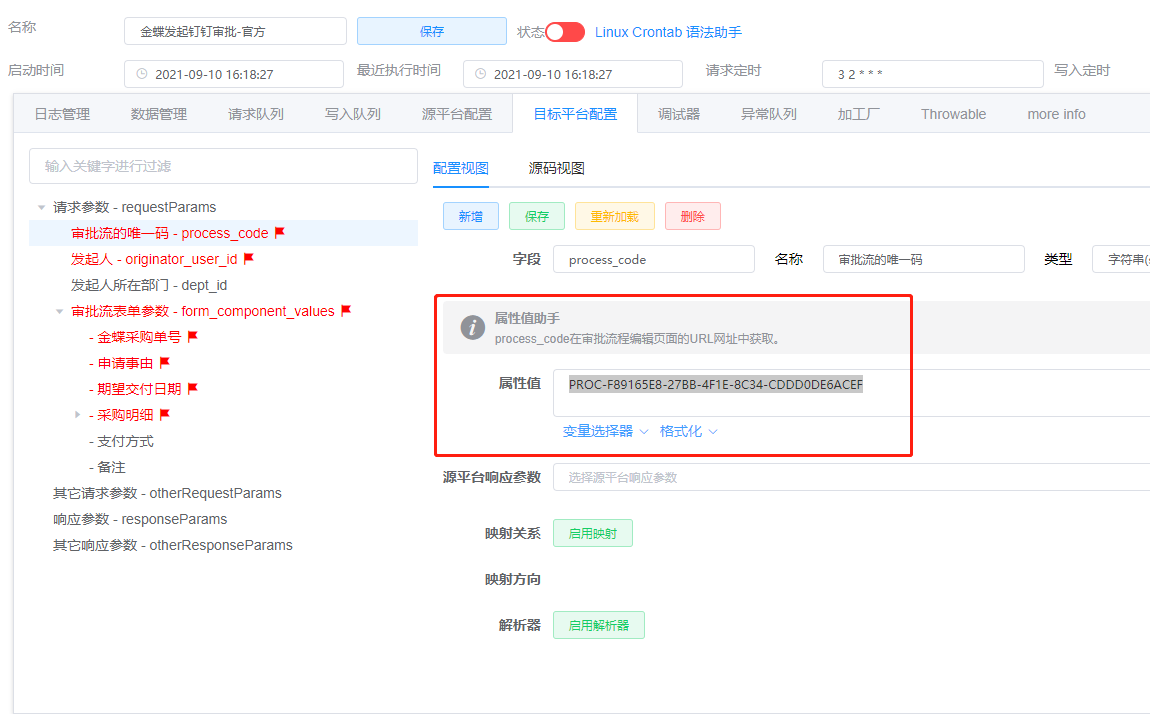Click the info icon in 属性值助手

472,327
